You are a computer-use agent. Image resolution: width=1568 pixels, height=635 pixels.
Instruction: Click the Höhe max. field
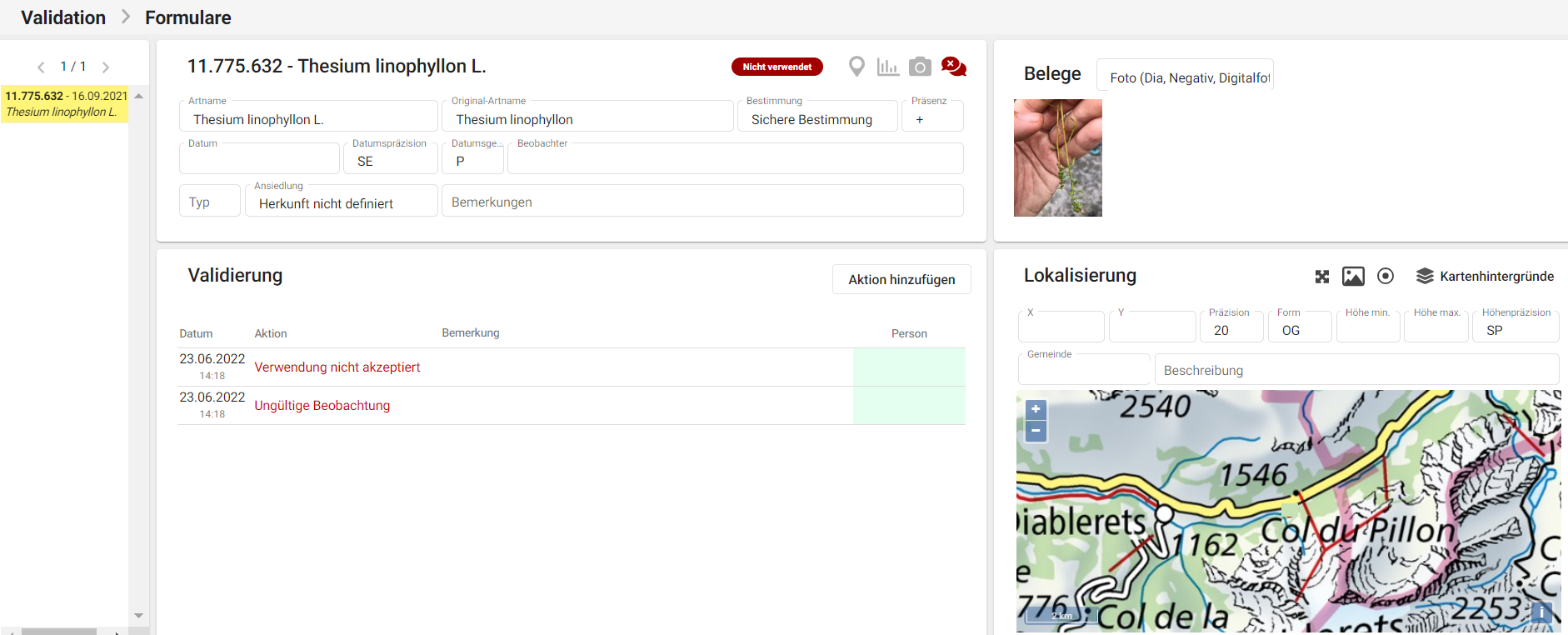click(x=1436, y=327)
